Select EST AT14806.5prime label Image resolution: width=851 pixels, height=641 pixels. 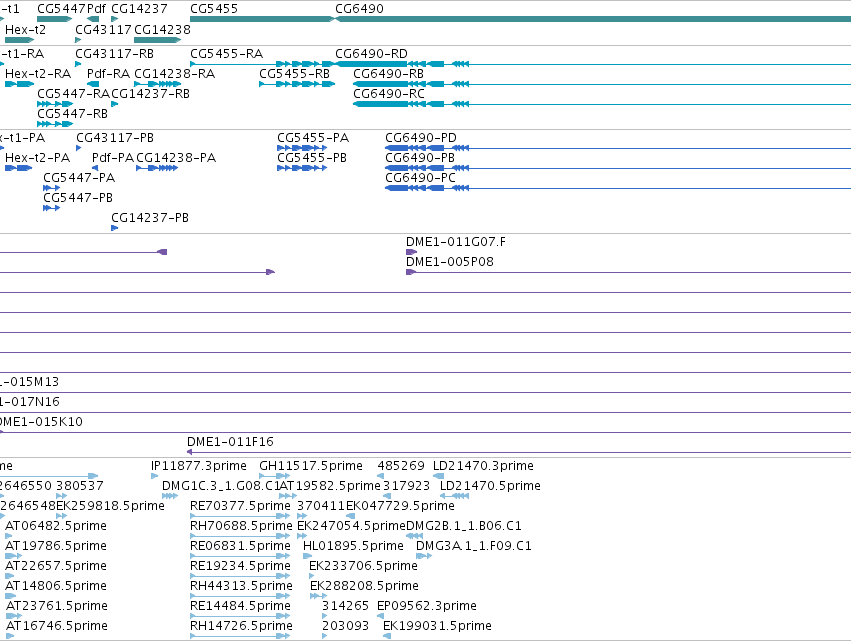(56, 586)
